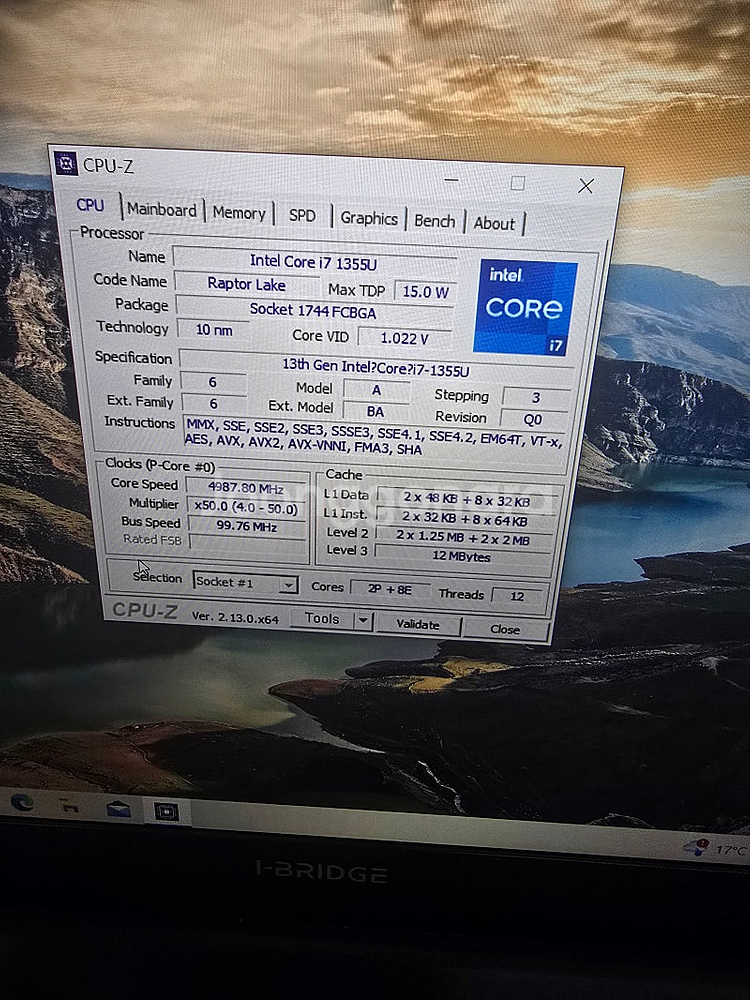Click the weather icon in system tray

[696, 847]
